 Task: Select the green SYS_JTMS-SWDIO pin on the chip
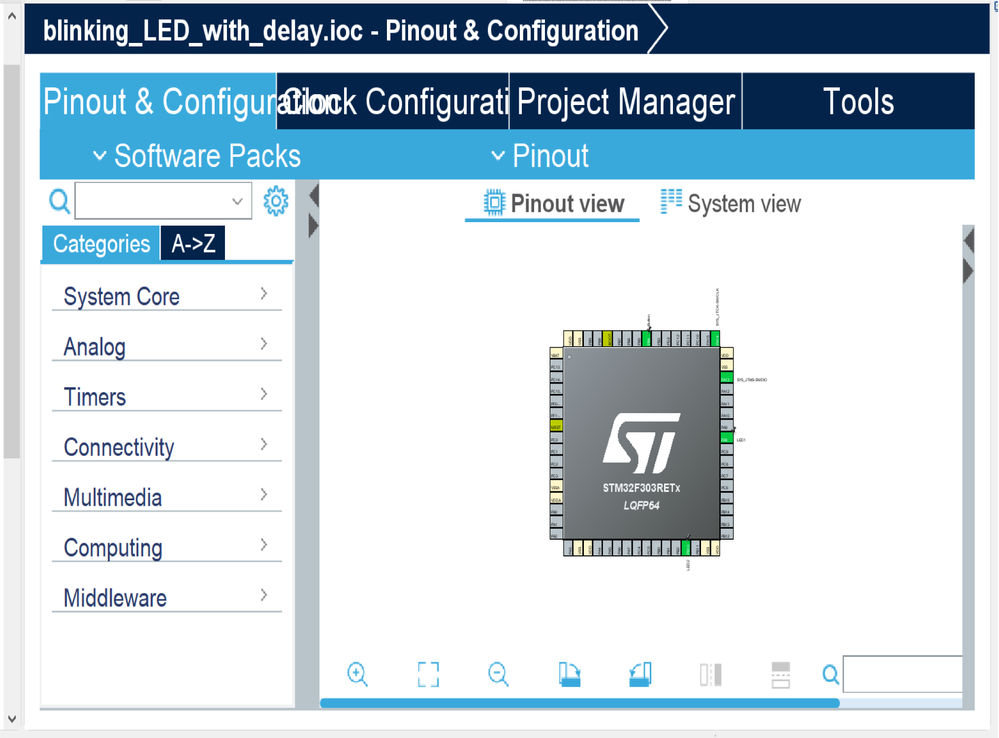tap(726, 379)
